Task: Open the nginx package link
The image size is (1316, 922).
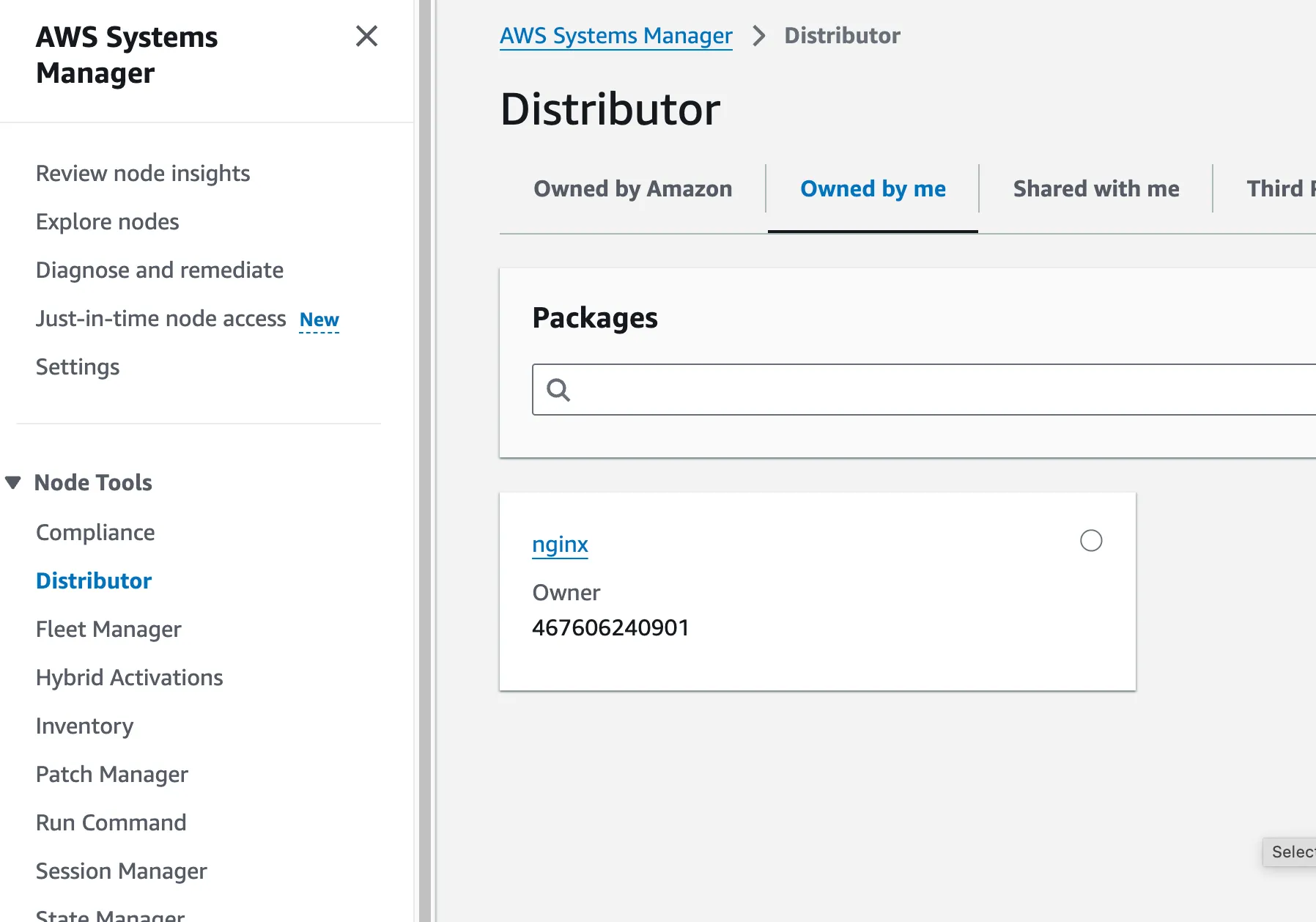Action: [x=560, y=545]
